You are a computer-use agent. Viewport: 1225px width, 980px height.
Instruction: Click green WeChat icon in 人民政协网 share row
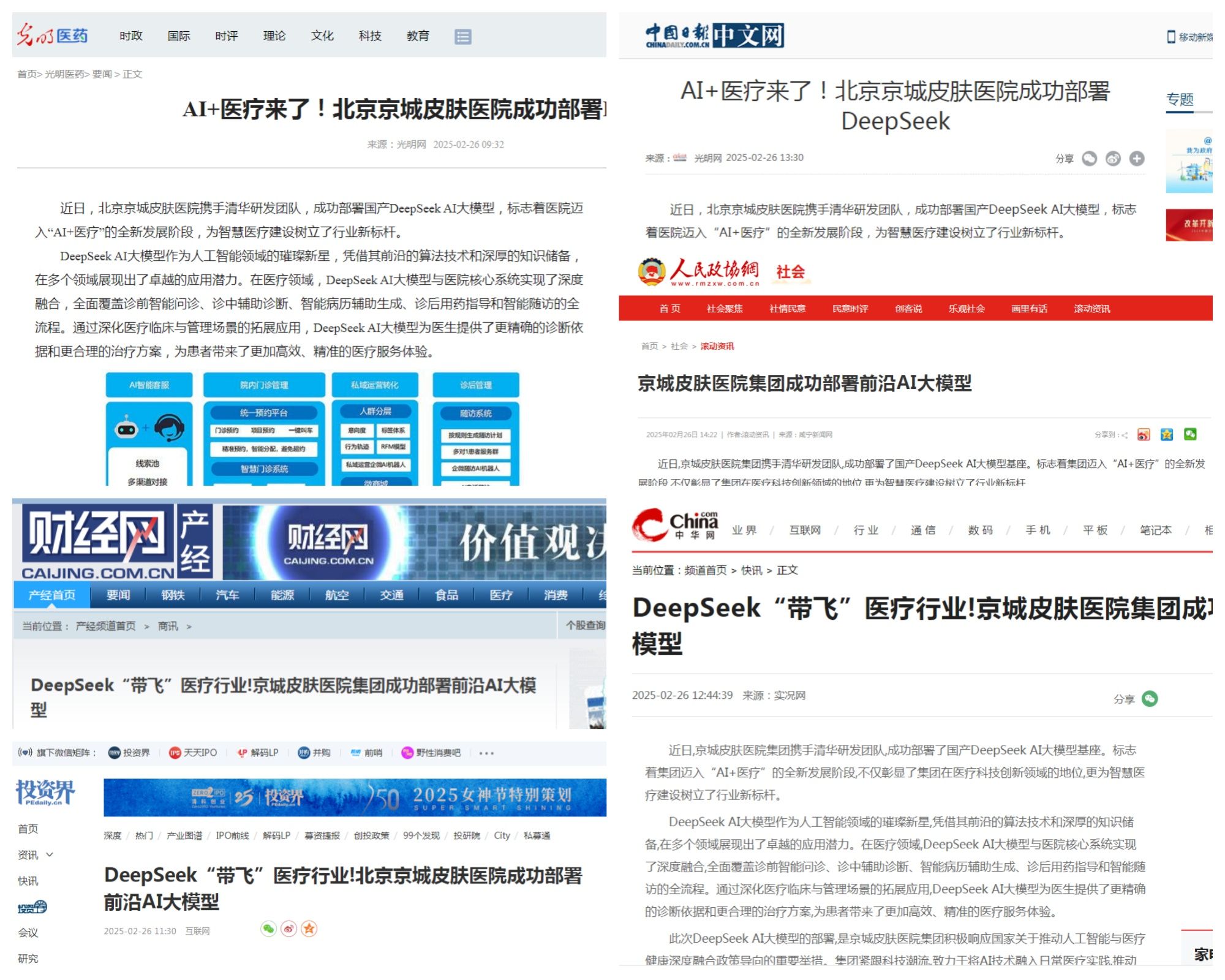tap(1190, 434)
